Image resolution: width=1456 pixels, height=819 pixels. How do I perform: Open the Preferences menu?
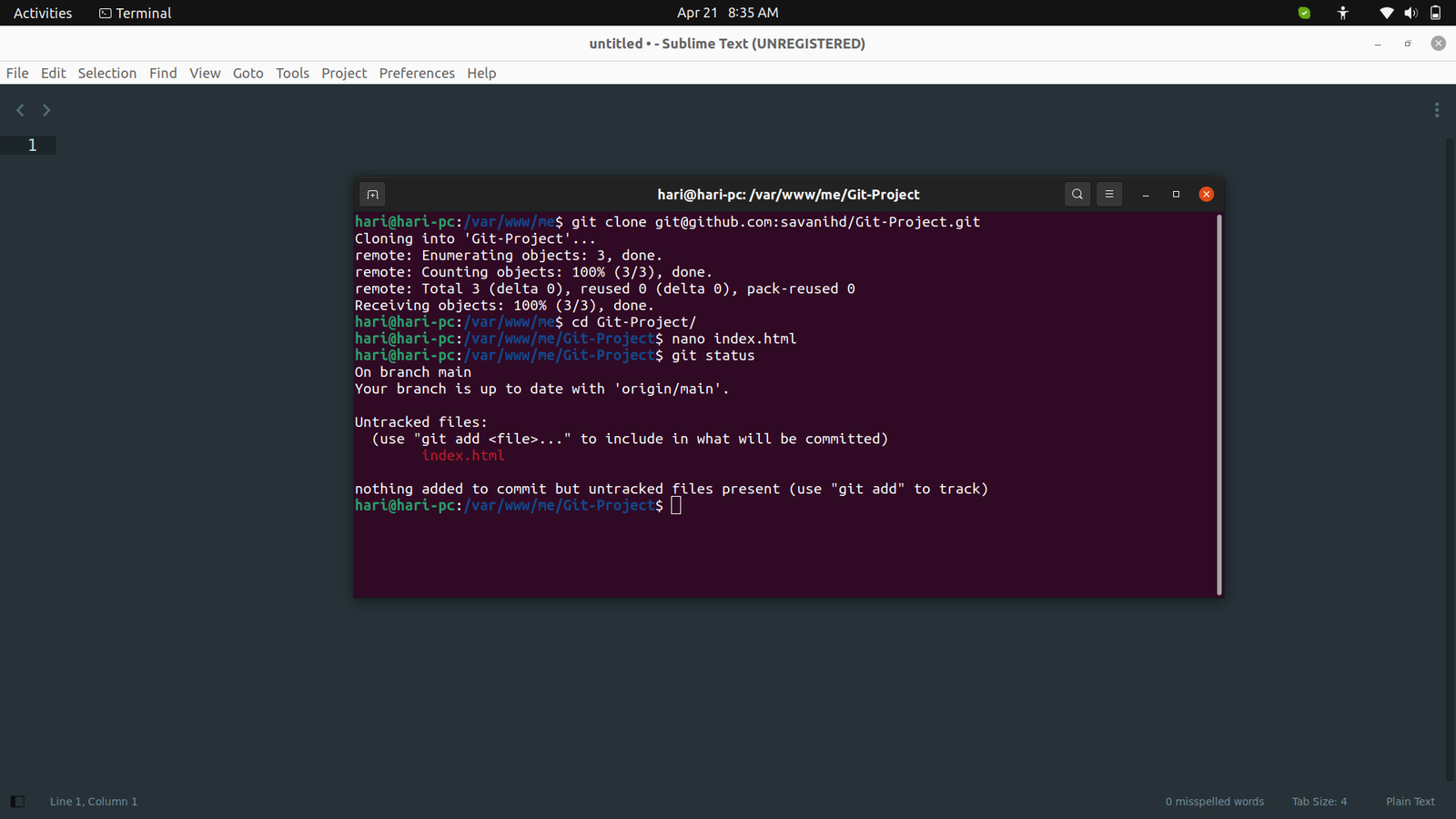coord(417,73)
